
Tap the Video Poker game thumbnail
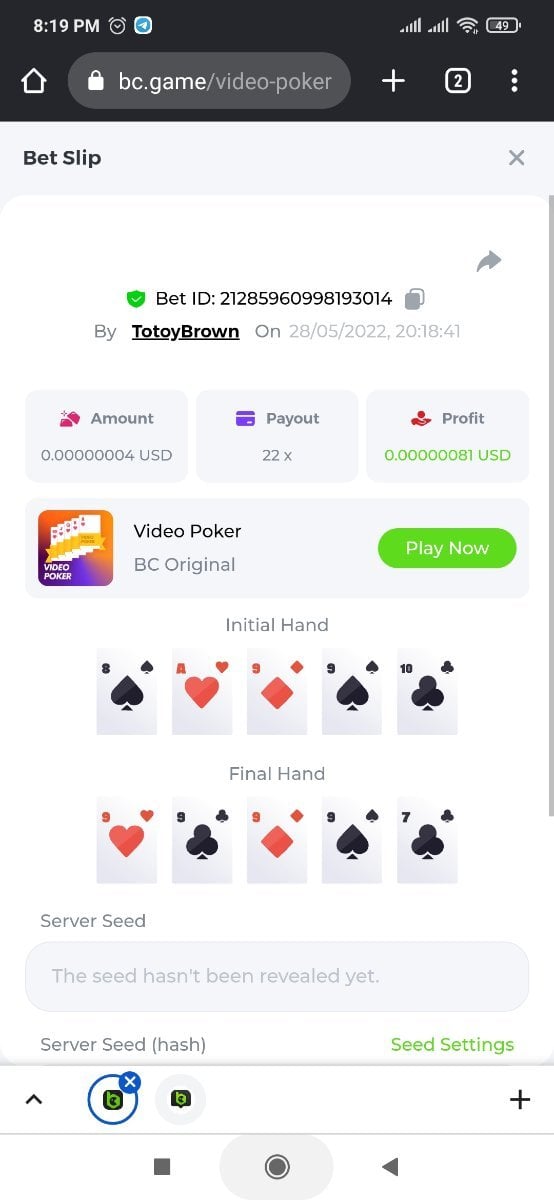pos(75,548)
